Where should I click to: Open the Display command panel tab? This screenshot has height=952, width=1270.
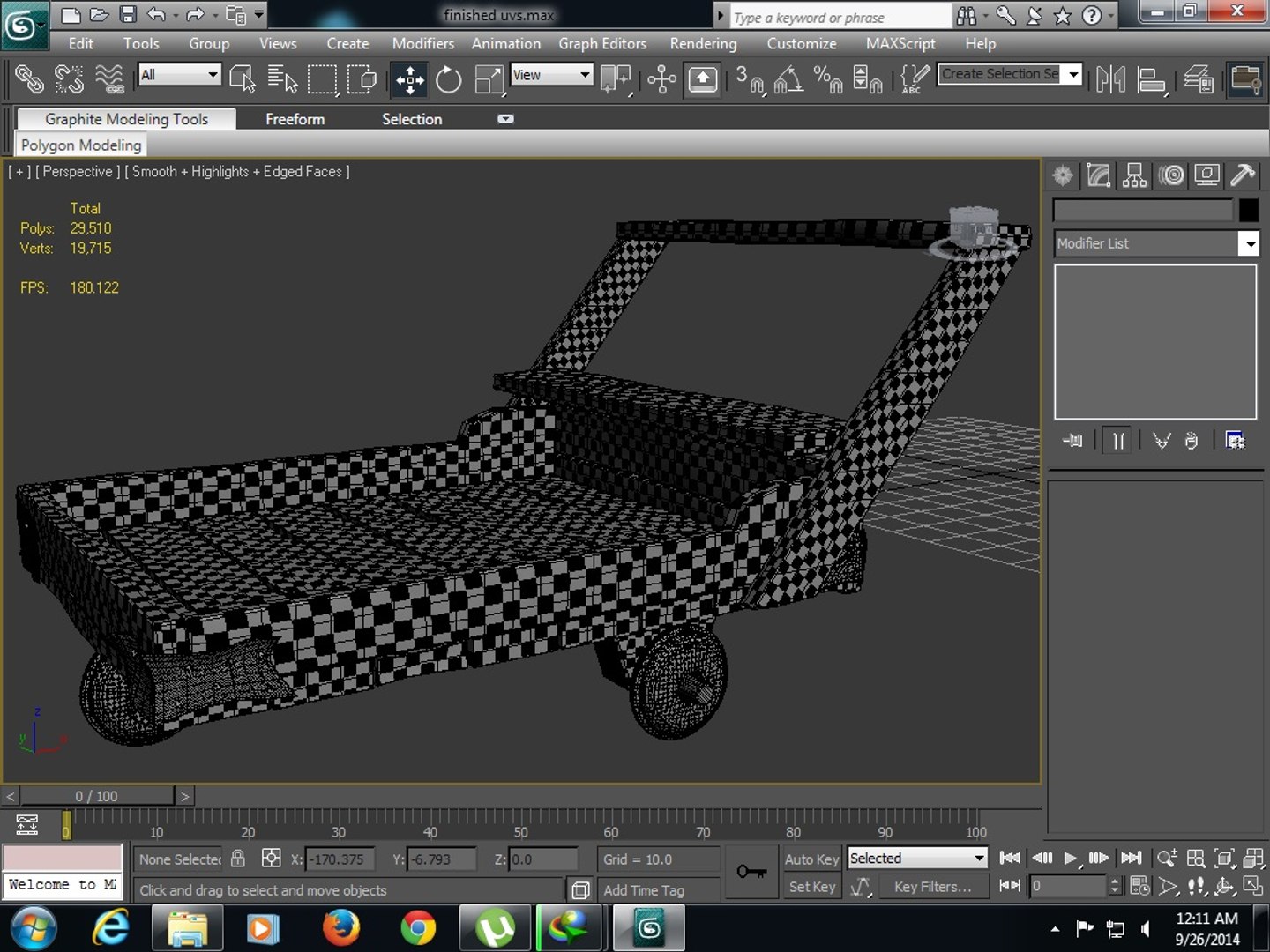pyautogui.click(x=1206, y=175)
